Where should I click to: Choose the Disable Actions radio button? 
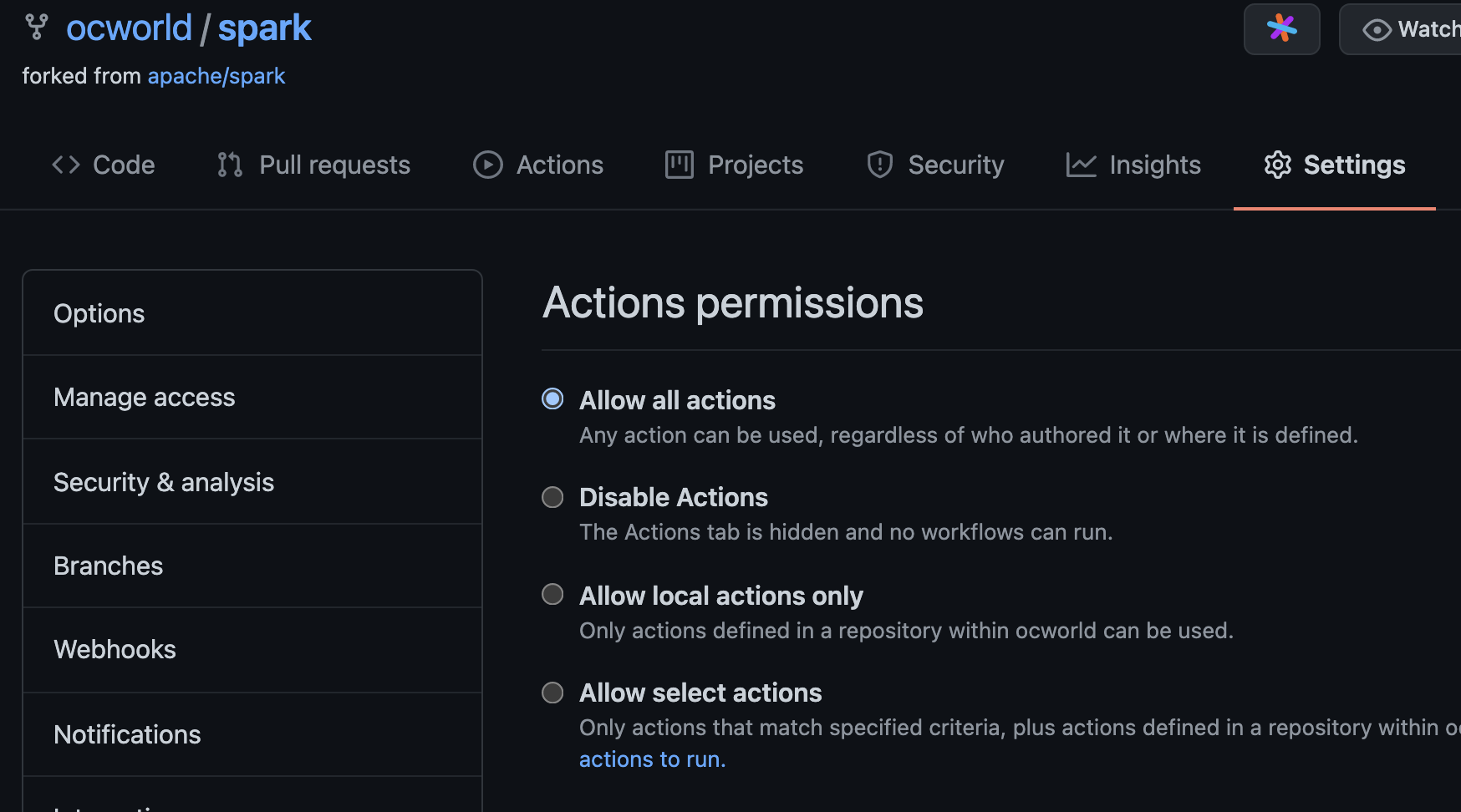552,497
